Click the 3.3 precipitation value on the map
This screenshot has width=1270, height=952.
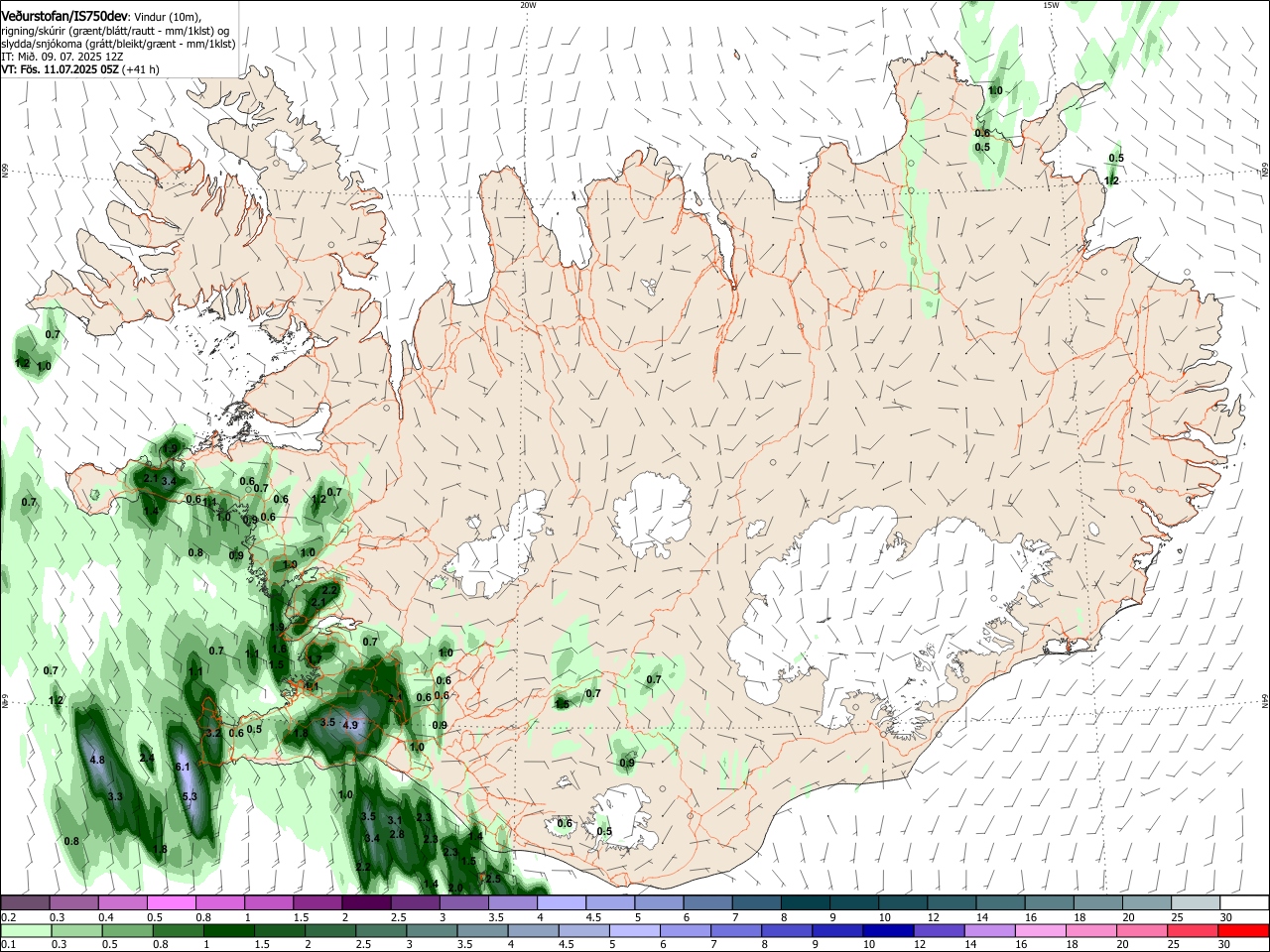pyautogui.click(x=115, y=796)
